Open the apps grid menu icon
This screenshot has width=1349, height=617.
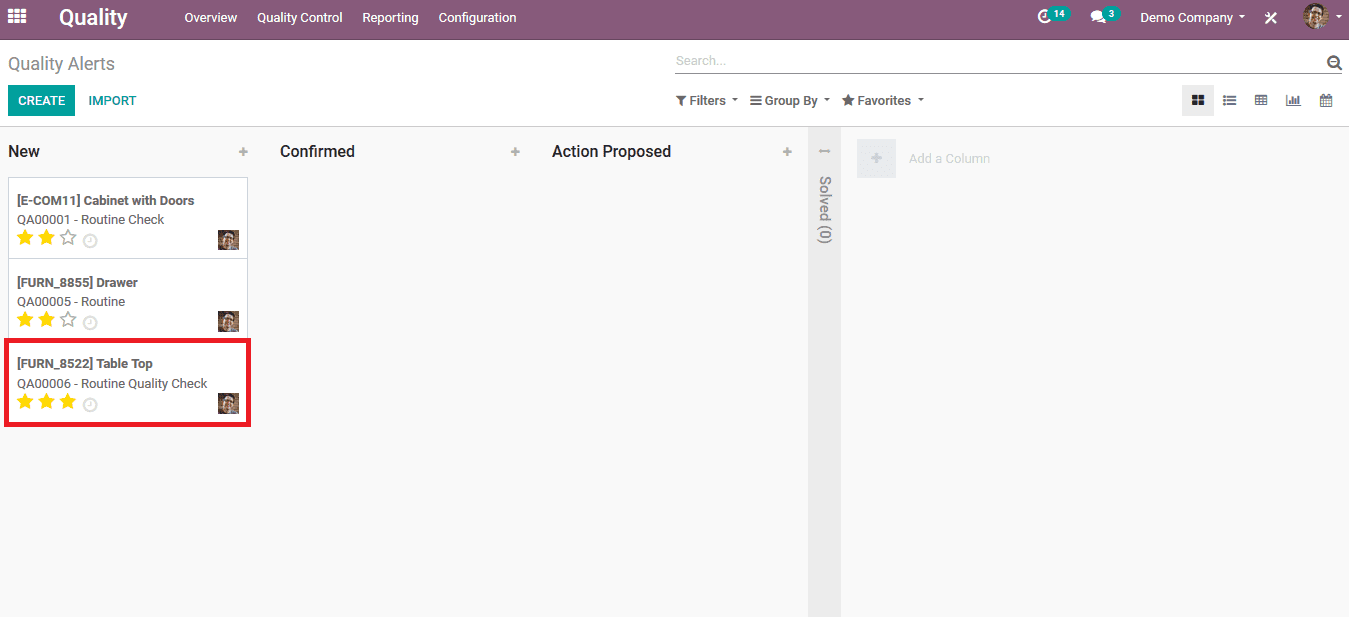click(x=17, y=17)
